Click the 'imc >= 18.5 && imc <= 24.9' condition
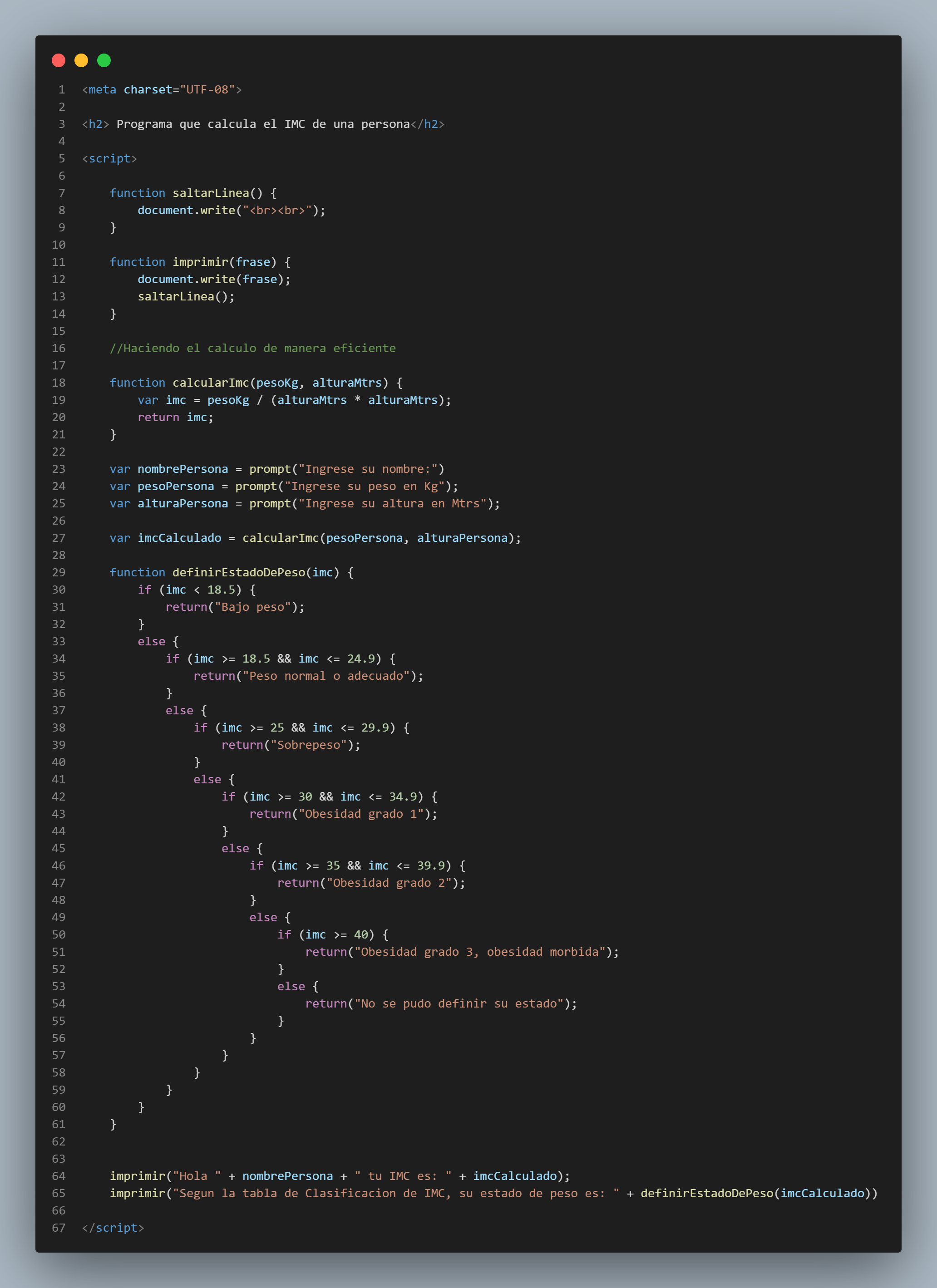Viewport: 937px width, 1288px height. point(284,659)
